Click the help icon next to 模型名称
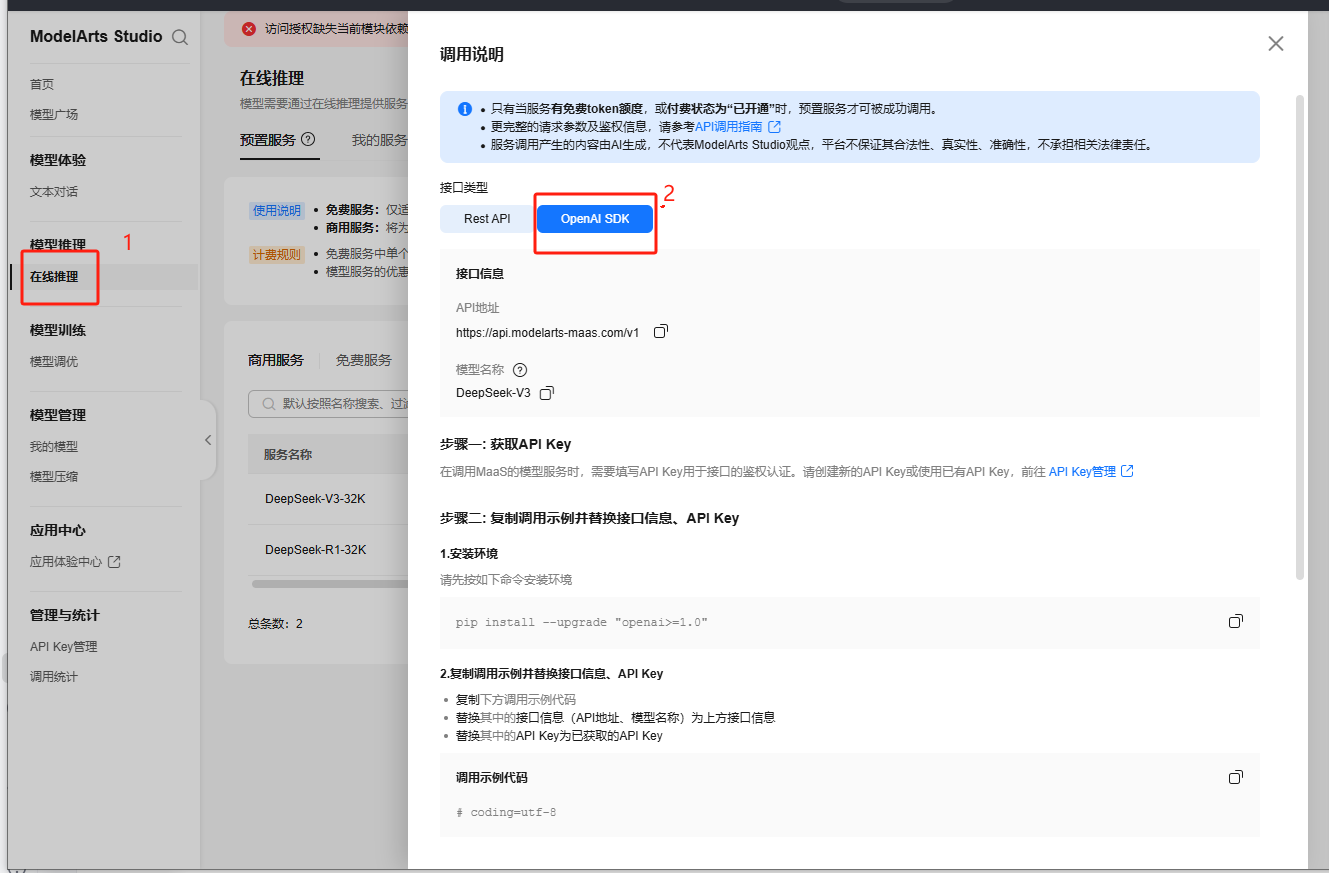 point(519,370)
